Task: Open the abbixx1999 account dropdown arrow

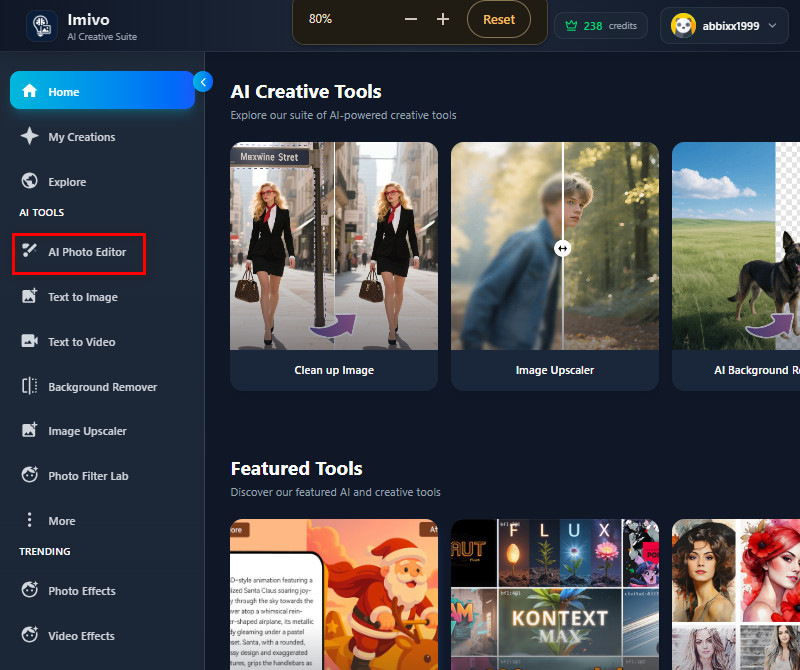Action: 772,26
